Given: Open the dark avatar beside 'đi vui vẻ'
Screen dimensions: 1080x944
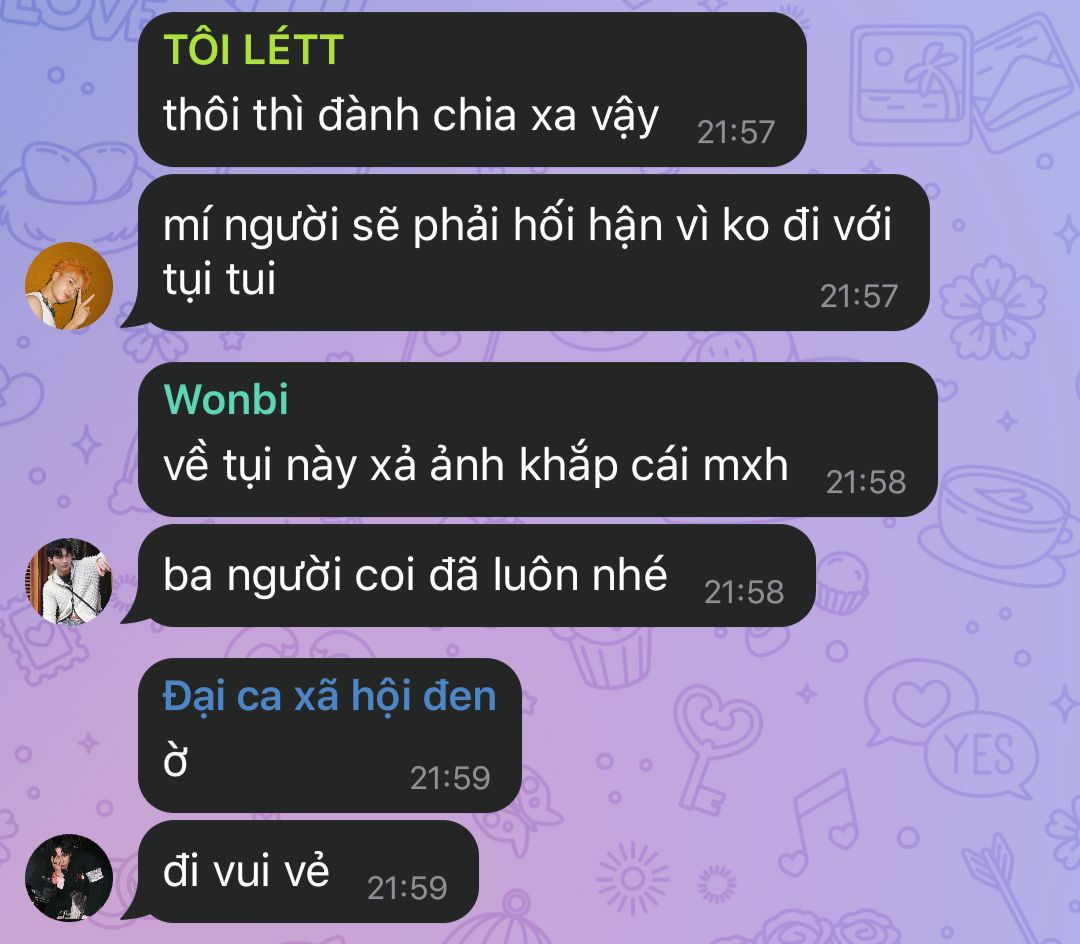Looking at the screenshot, I should click(69, 878).
